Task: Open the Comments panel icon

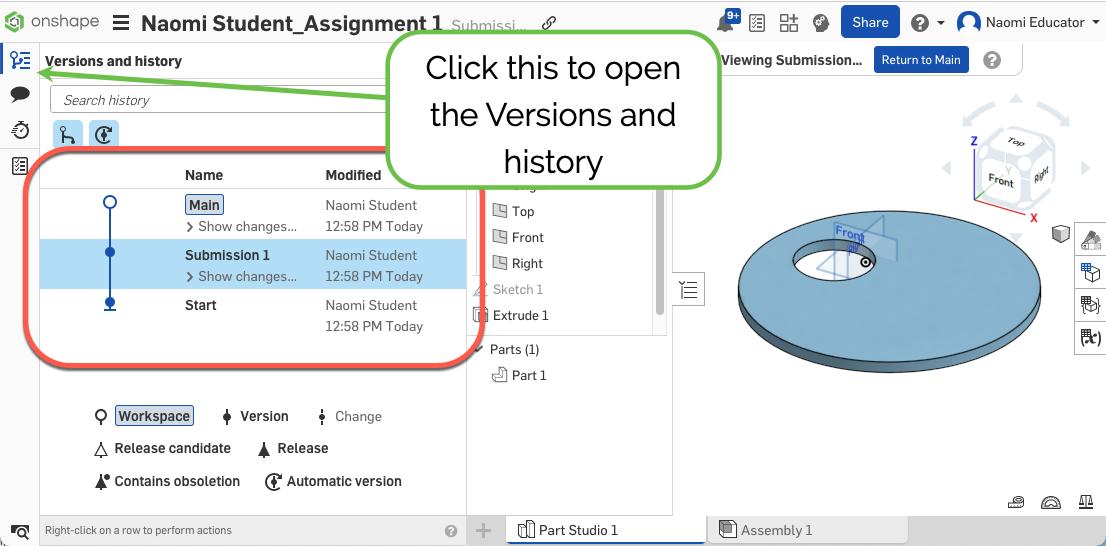Action: tap(20, 95)
